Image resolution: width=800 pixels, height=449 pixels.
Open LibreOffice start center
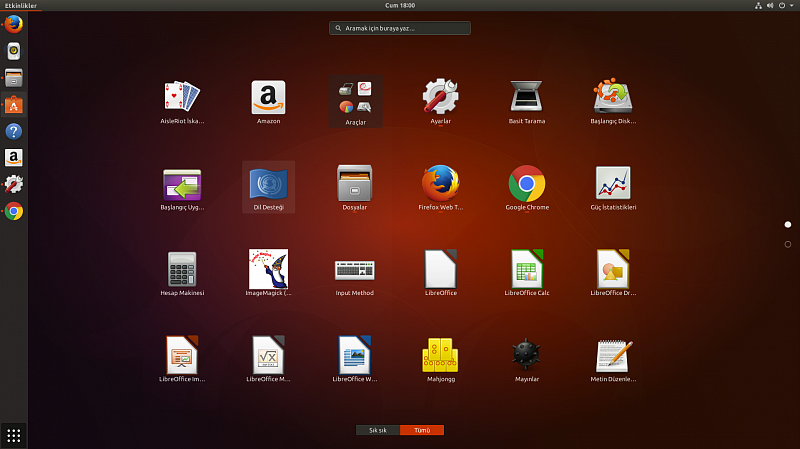click(x=441, y=273)
